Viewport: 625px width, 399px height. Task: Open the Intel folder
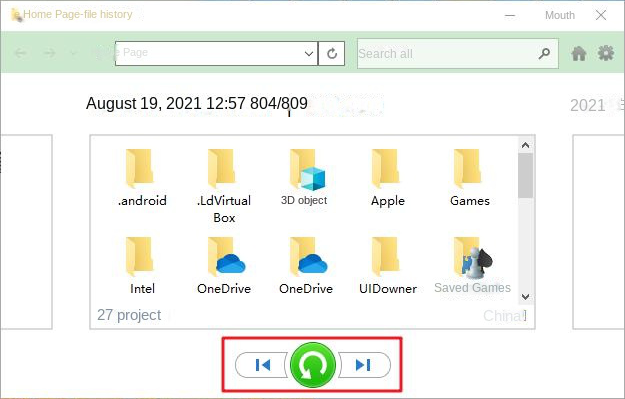click(142, 265)
